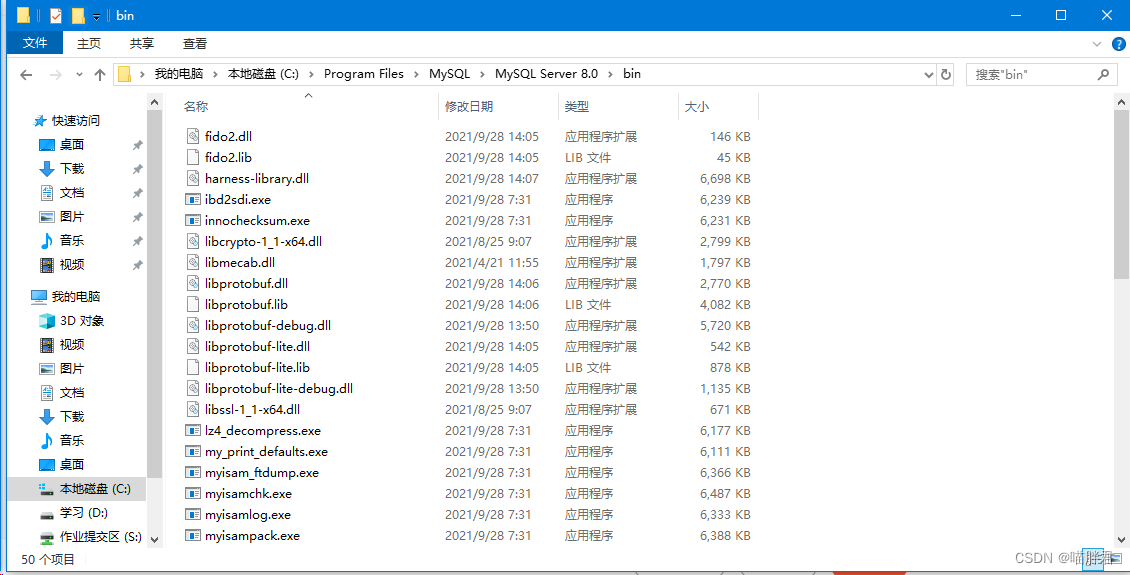Open the 查看 ribbon tab

tap(195, 43)
